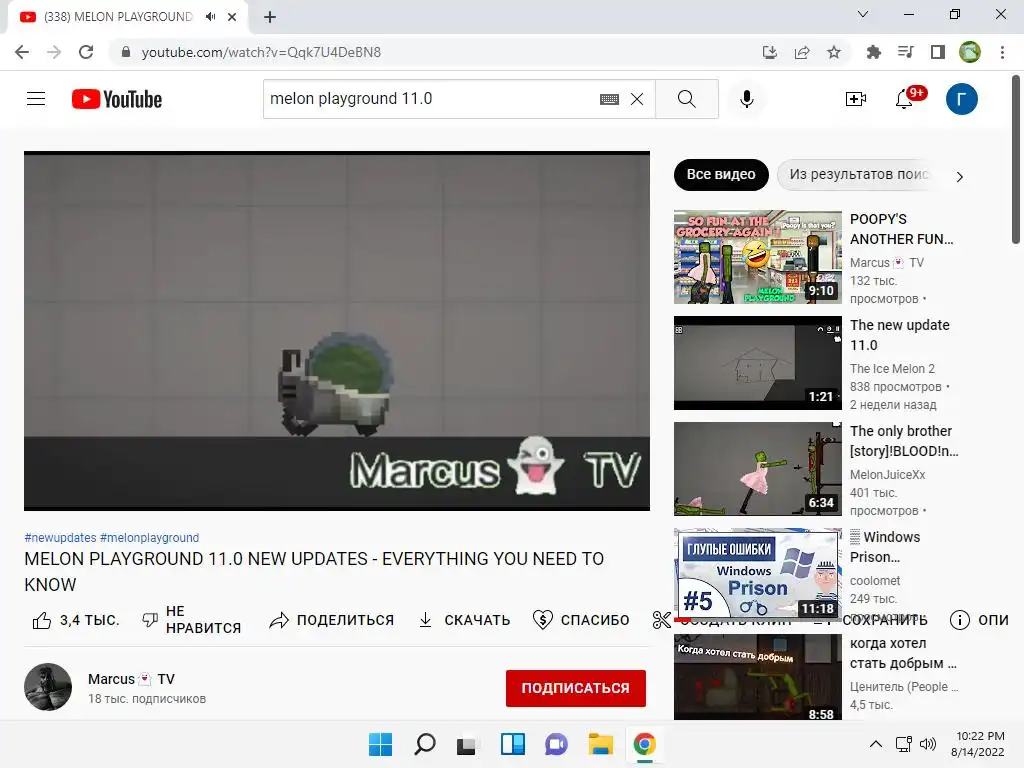Select the Все видео filter chip
Viewport: 1024px width, 768px height.
pyautogui.click(x=721, y=174)
